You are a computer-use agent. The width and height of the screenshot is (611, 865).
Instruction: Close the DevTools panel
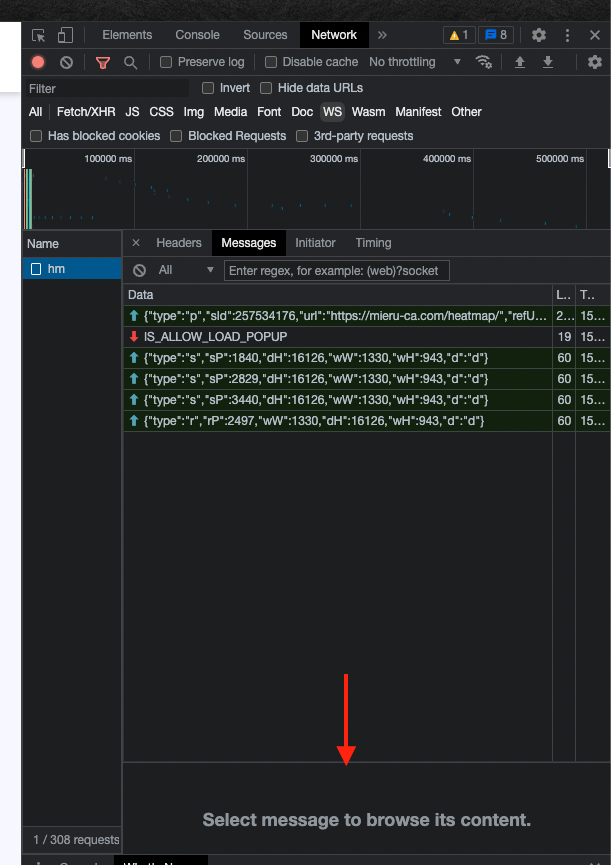[594, 35]
